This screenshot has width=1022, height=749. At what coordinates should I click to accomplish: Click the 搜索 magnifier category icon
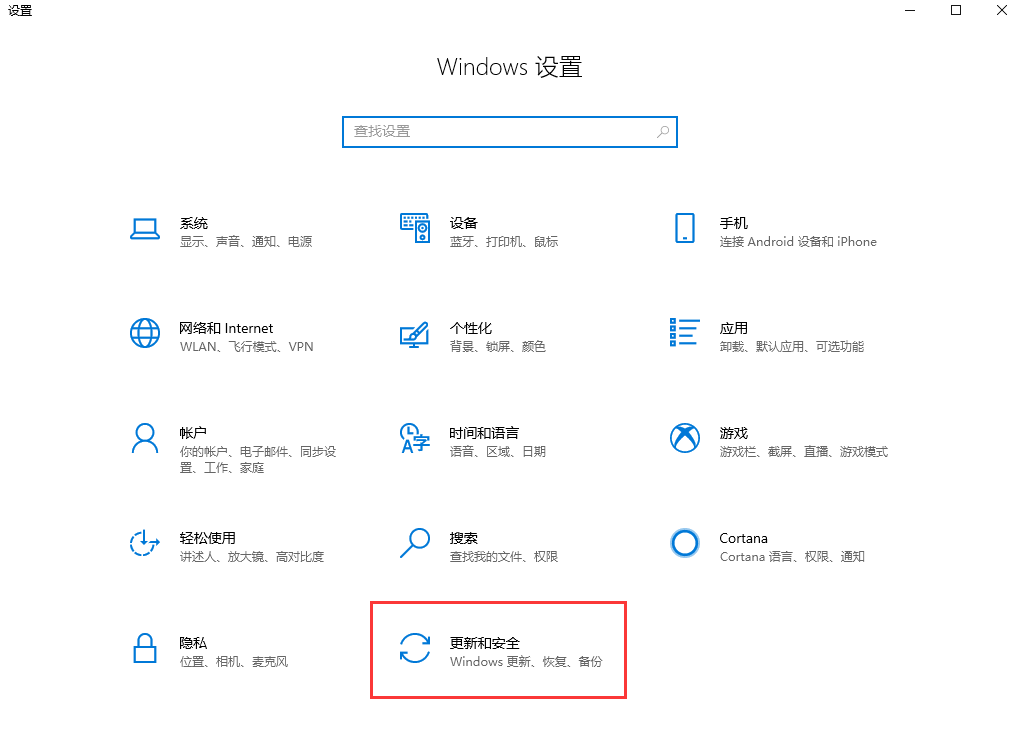point(415,543)
